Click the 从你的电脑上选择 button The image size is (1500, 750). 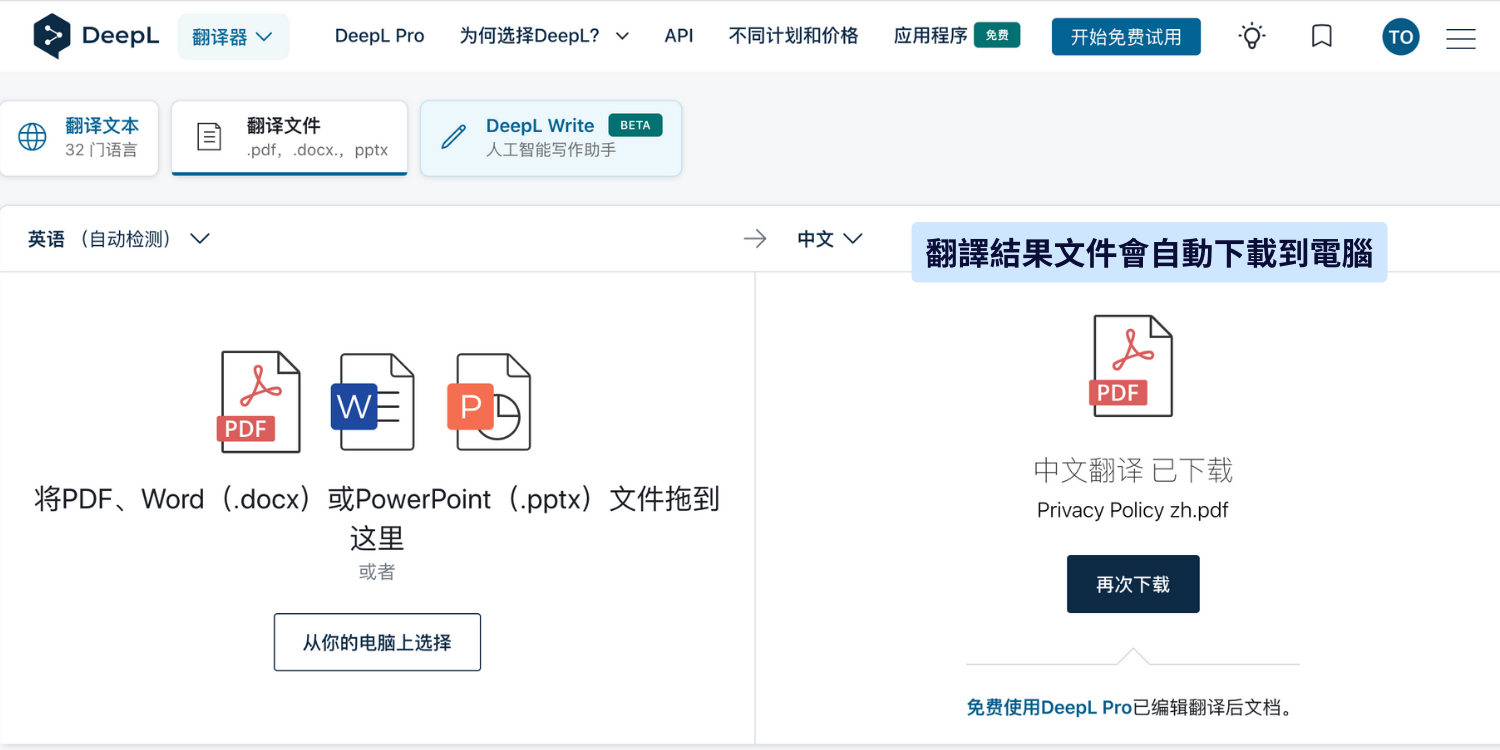[377, 642]
